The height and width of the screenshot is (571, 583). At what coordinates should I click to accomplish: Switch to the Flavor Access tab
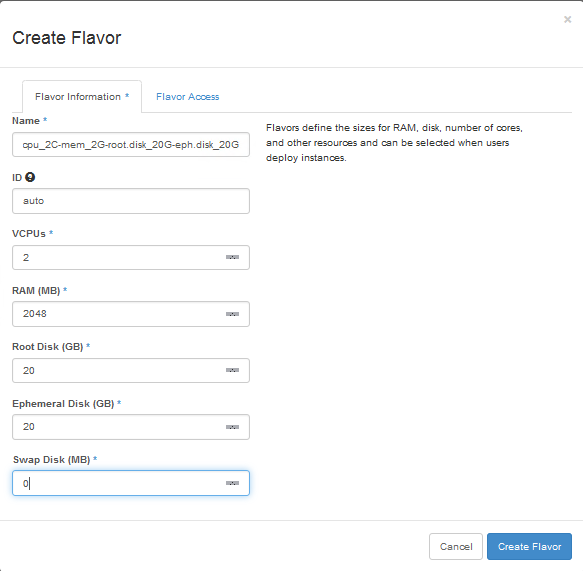pos(187,97)
